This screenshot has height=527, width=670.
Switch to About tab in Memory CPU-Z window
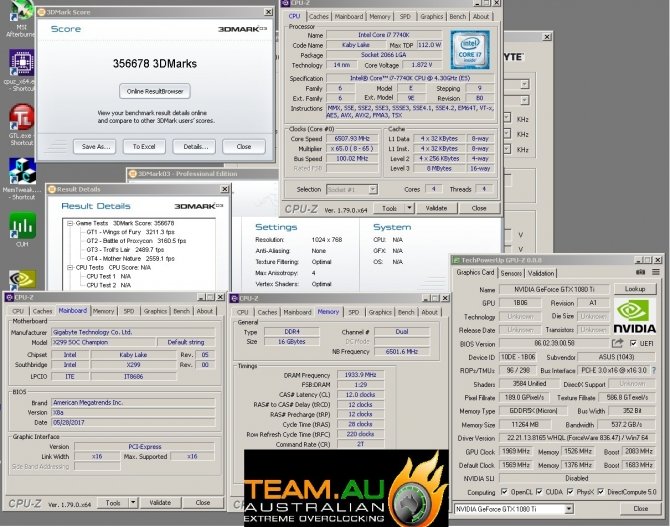click(x=429, y=312)
